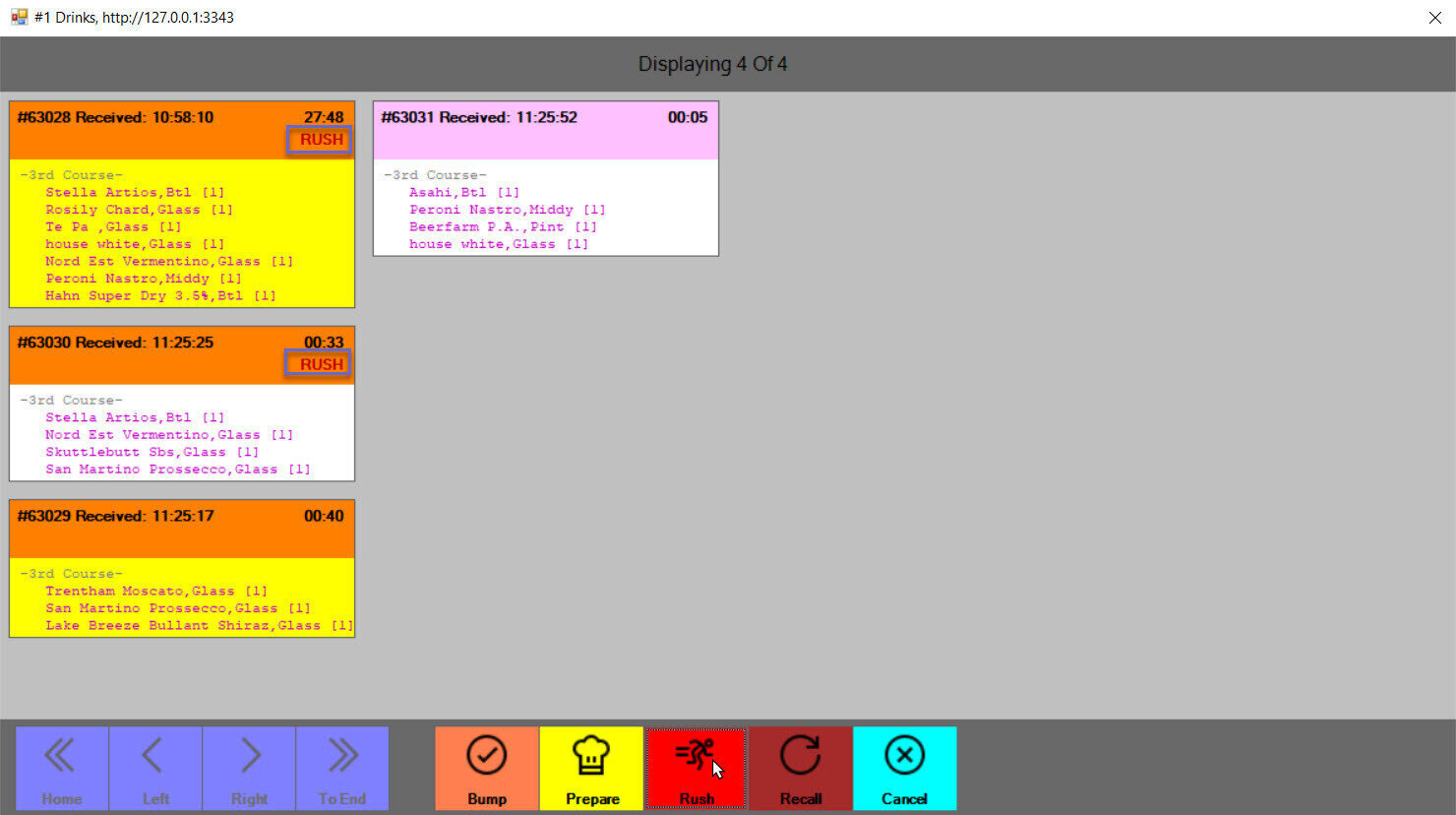Select Lake Breeze Bullant Shiraz item
Viewport: 1456px width, 815px height.
tap(198, 625)
